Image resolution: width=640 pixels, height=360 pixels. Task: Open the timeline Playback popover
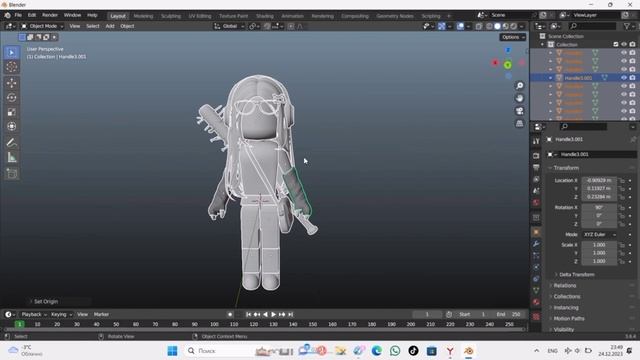[x=33, y=315]
